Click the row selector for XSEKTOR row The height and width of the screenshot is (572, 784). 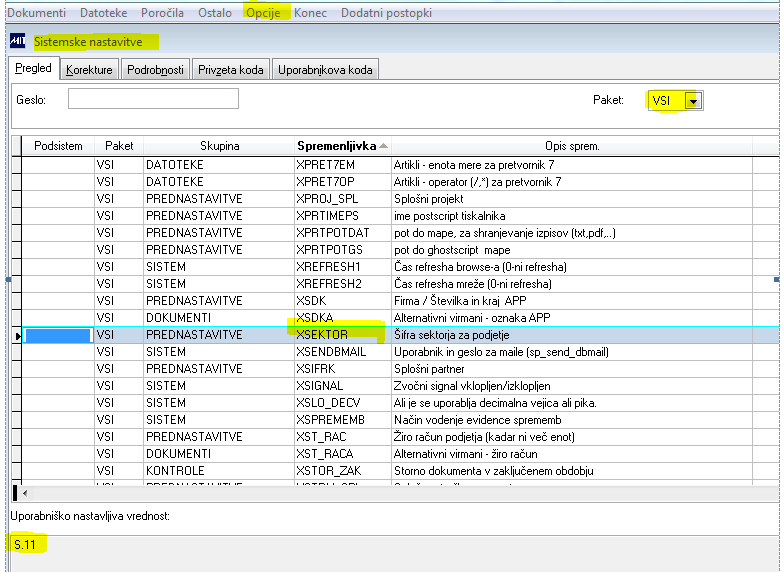(x=16, y=336)
